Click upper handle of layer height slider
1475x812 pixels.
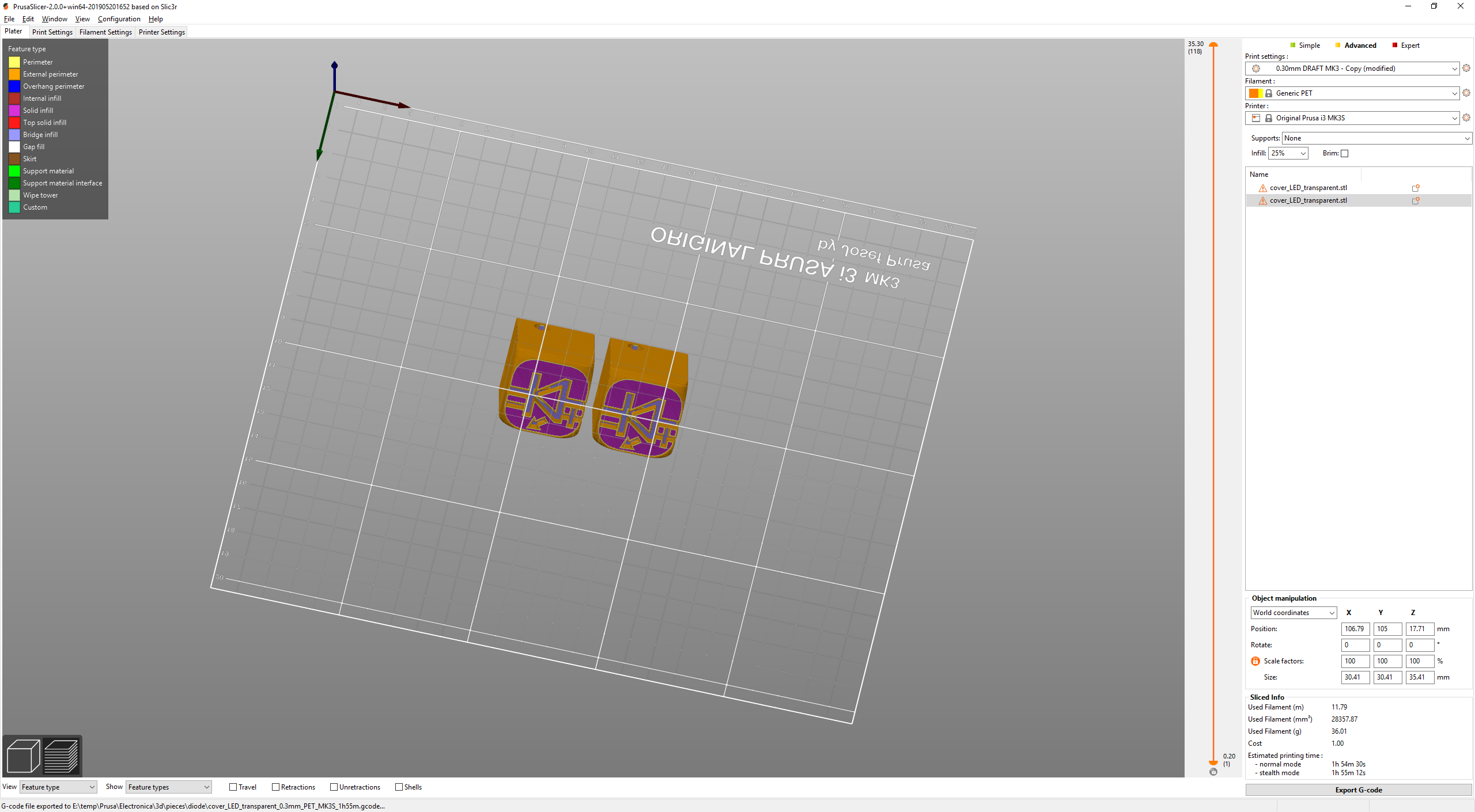tap(1213, 45)
